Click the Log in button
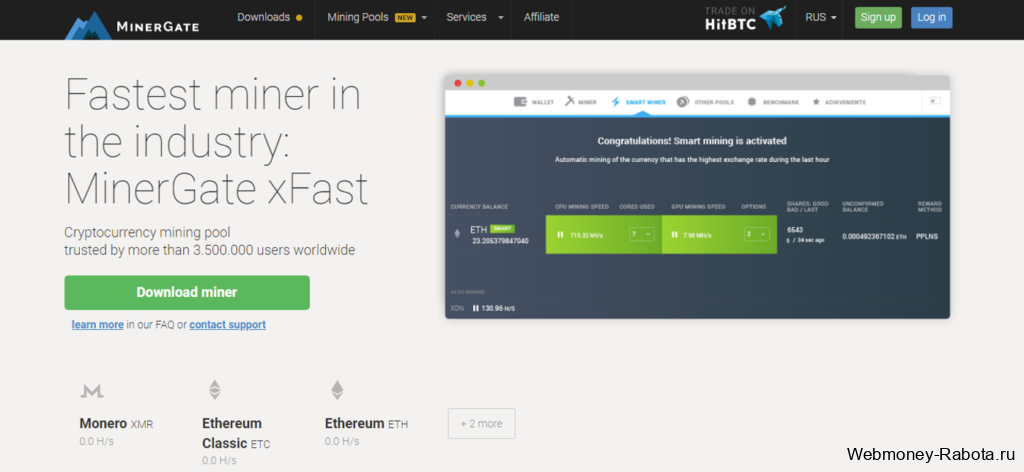Screen dimensions: 1024x472 pos(931,18)
